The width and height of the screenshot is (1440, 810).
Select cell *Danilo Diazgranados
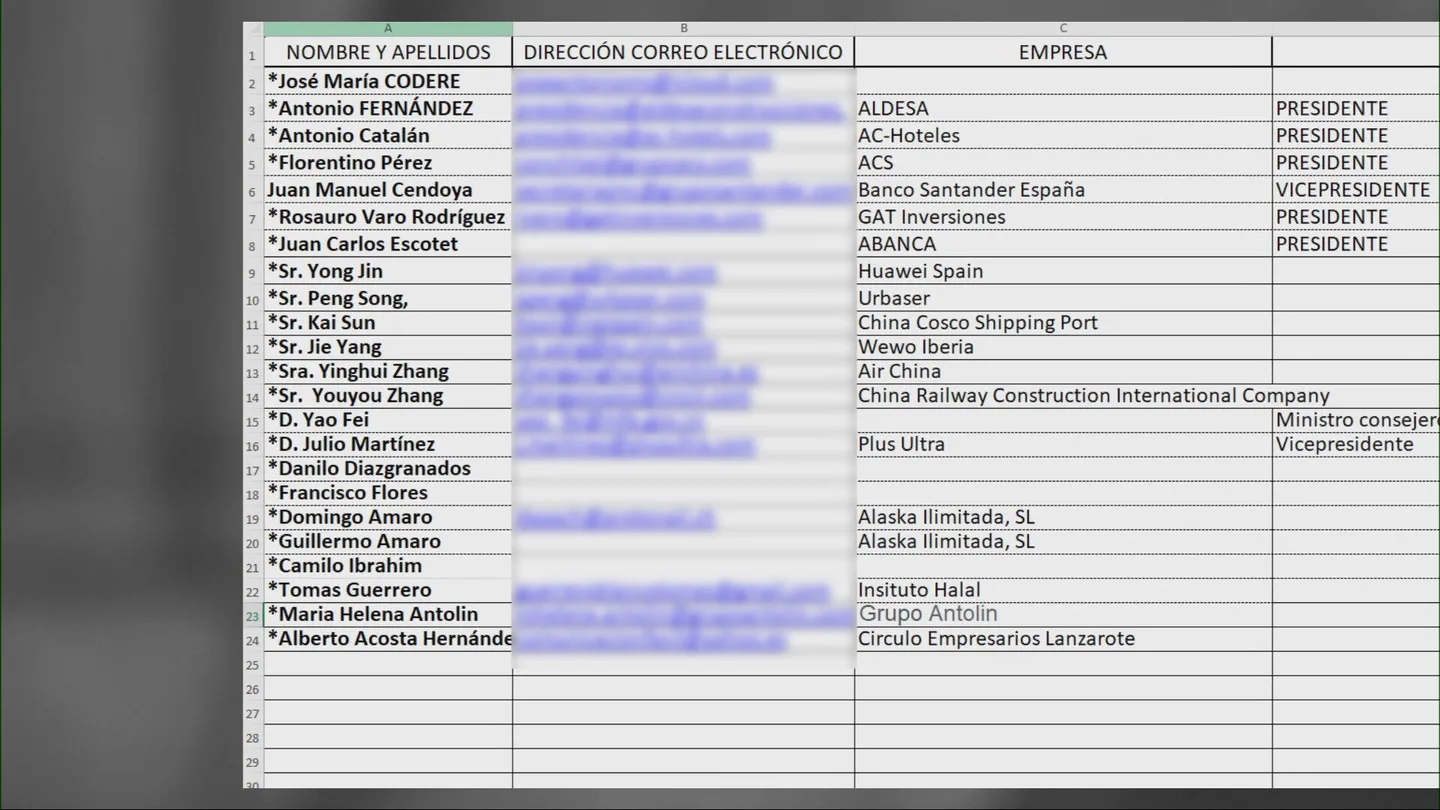click(388, 468)
